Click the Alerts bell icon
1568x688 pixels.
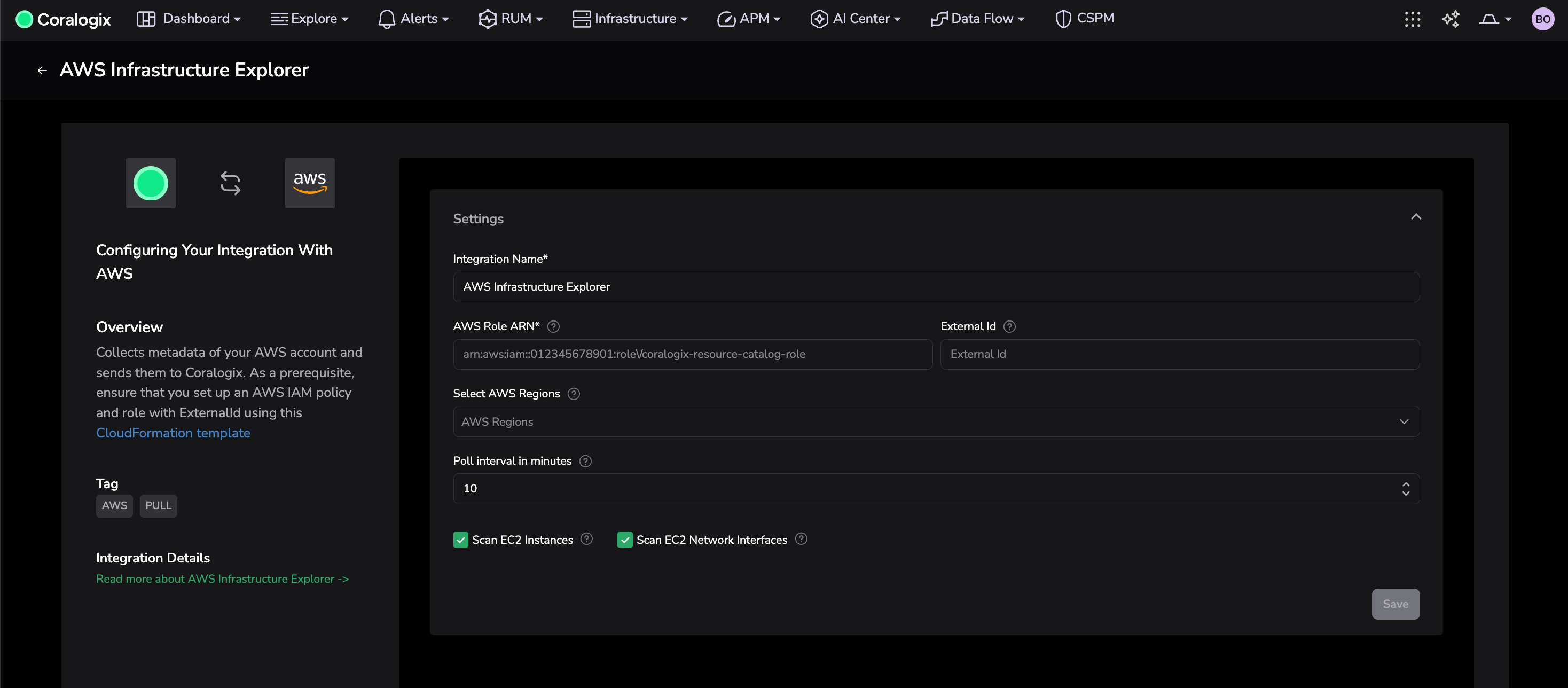tap(387, 19)
